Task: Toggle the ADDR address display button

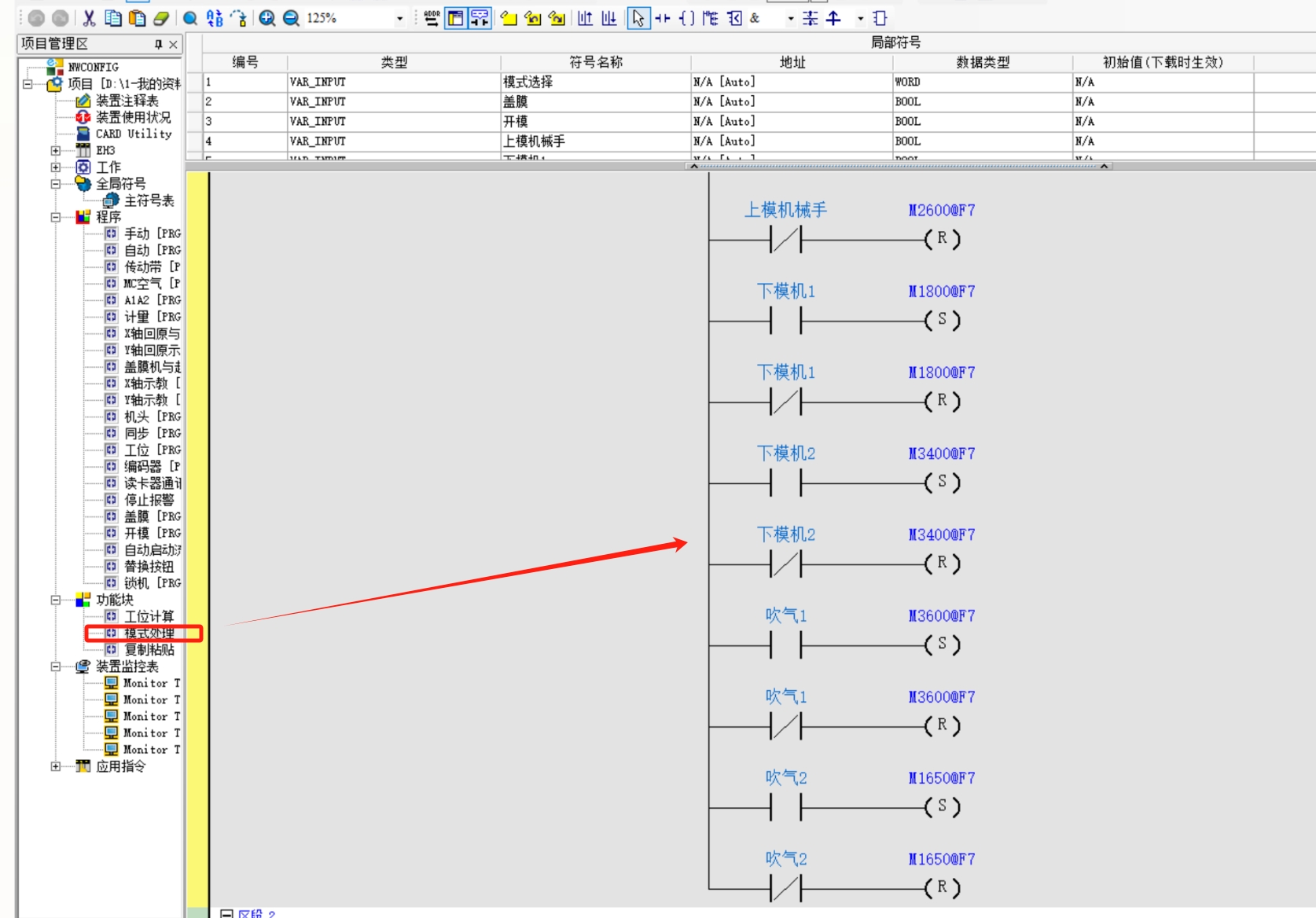Action: [432, 18]
